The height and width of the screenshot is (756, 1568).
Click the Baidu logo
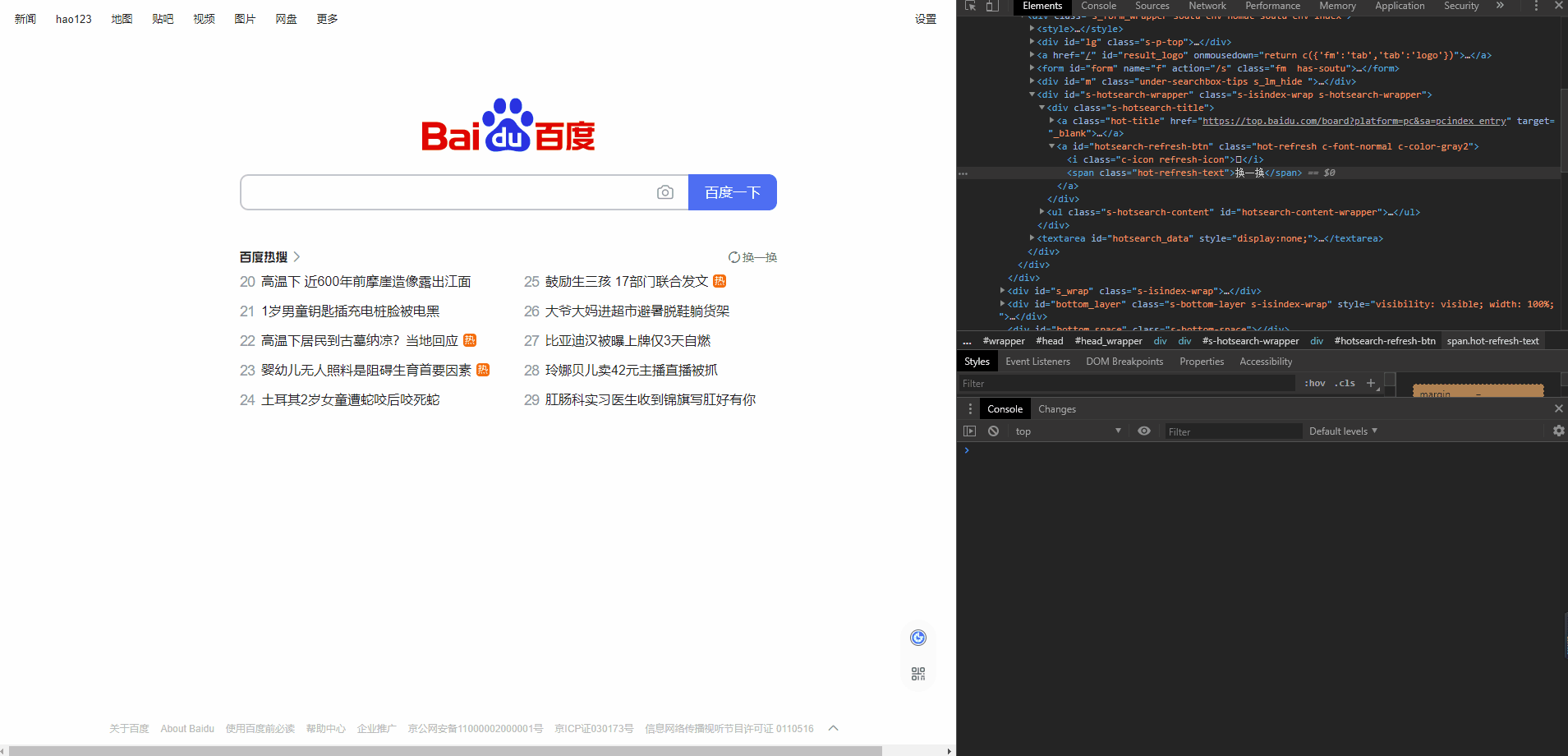(x=508, y=126)
